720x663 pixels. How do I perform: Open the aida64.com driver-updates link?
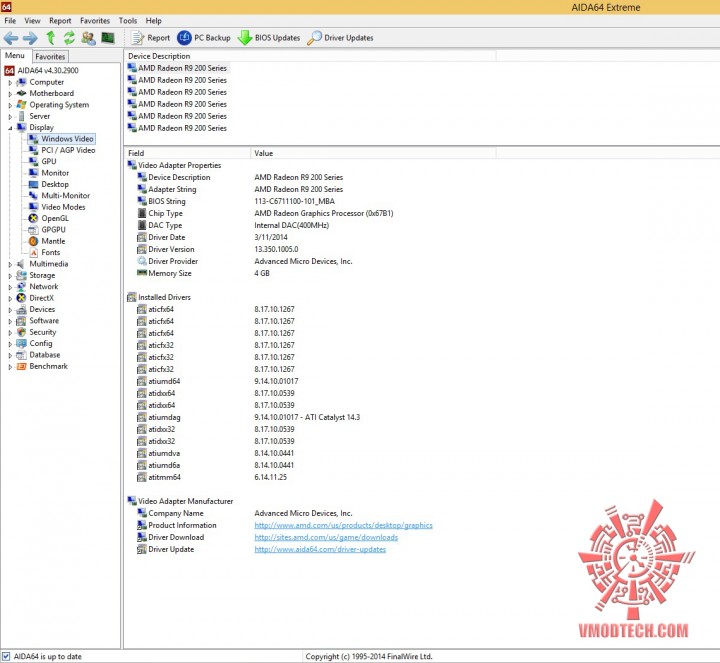(x=320, y=549)
